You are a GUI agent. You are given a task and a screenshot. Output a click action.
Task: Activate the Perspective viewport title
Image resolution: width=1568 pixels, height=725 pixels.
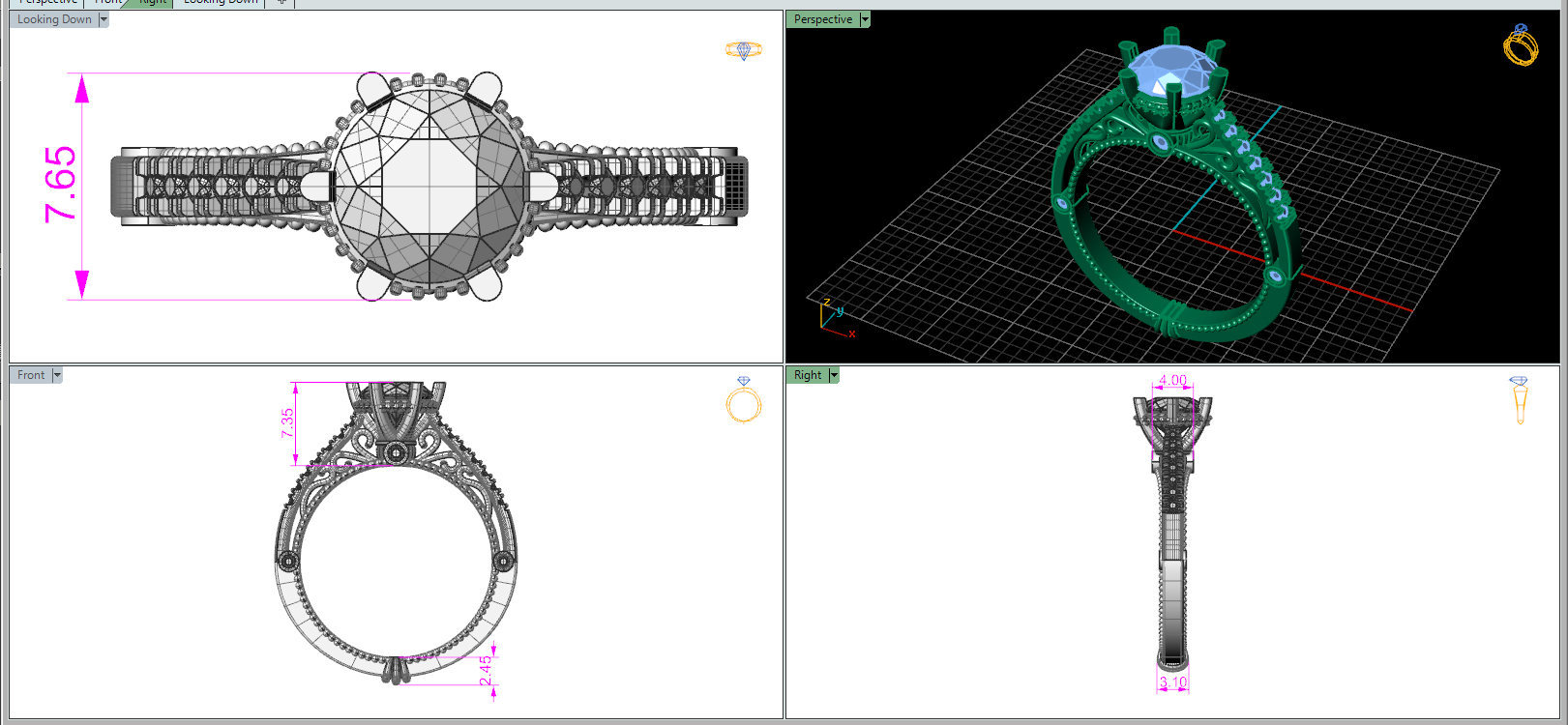pyautogui.click(x=823, y=19)
